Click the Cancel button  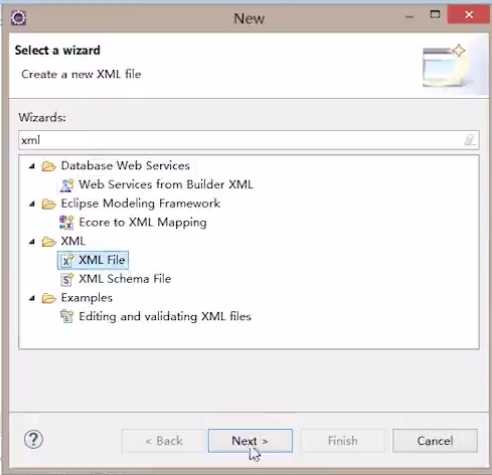pyautogui.click(x=435, y=441)
